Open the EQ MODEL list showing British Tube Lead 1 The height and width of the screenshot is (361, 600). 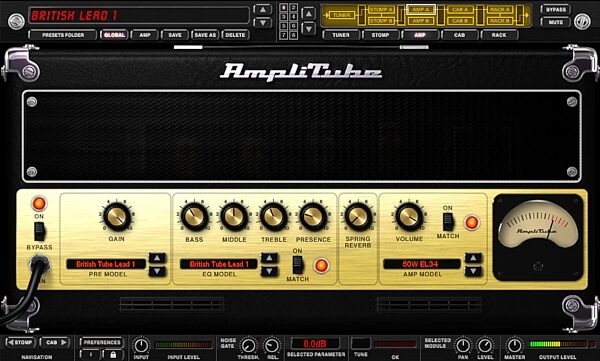219,264
